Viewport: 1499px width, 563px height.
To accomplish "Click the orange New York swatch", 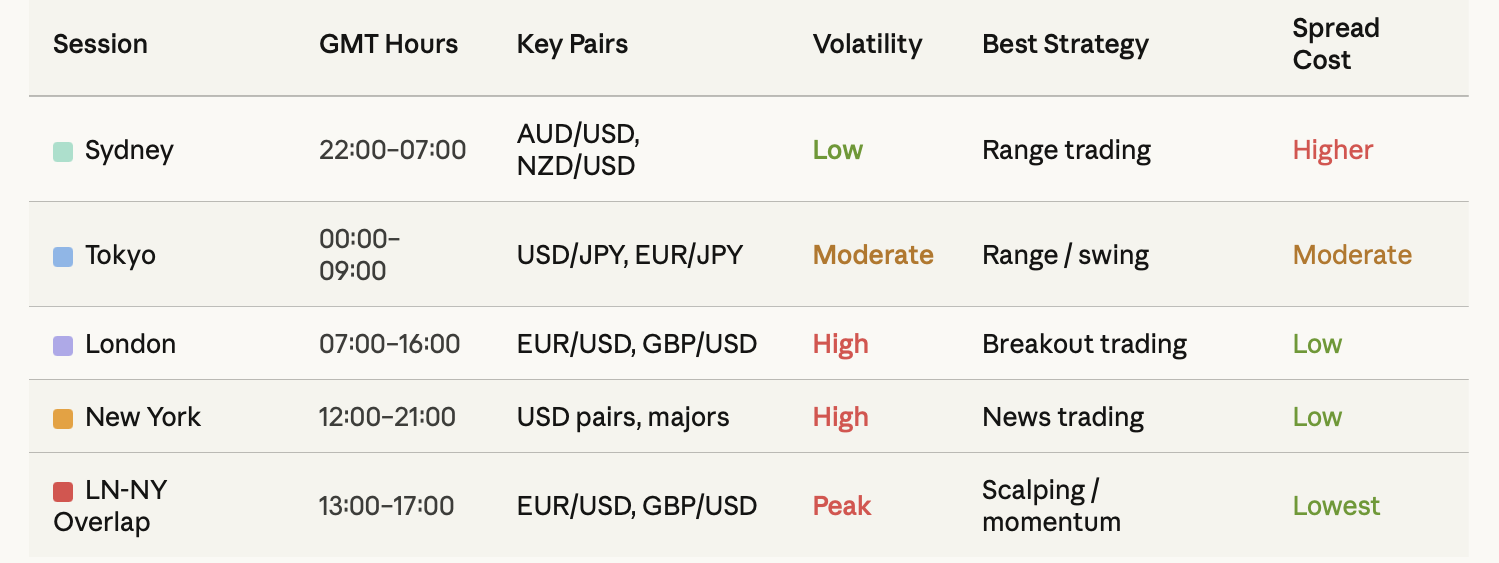I will click(63, 419).
